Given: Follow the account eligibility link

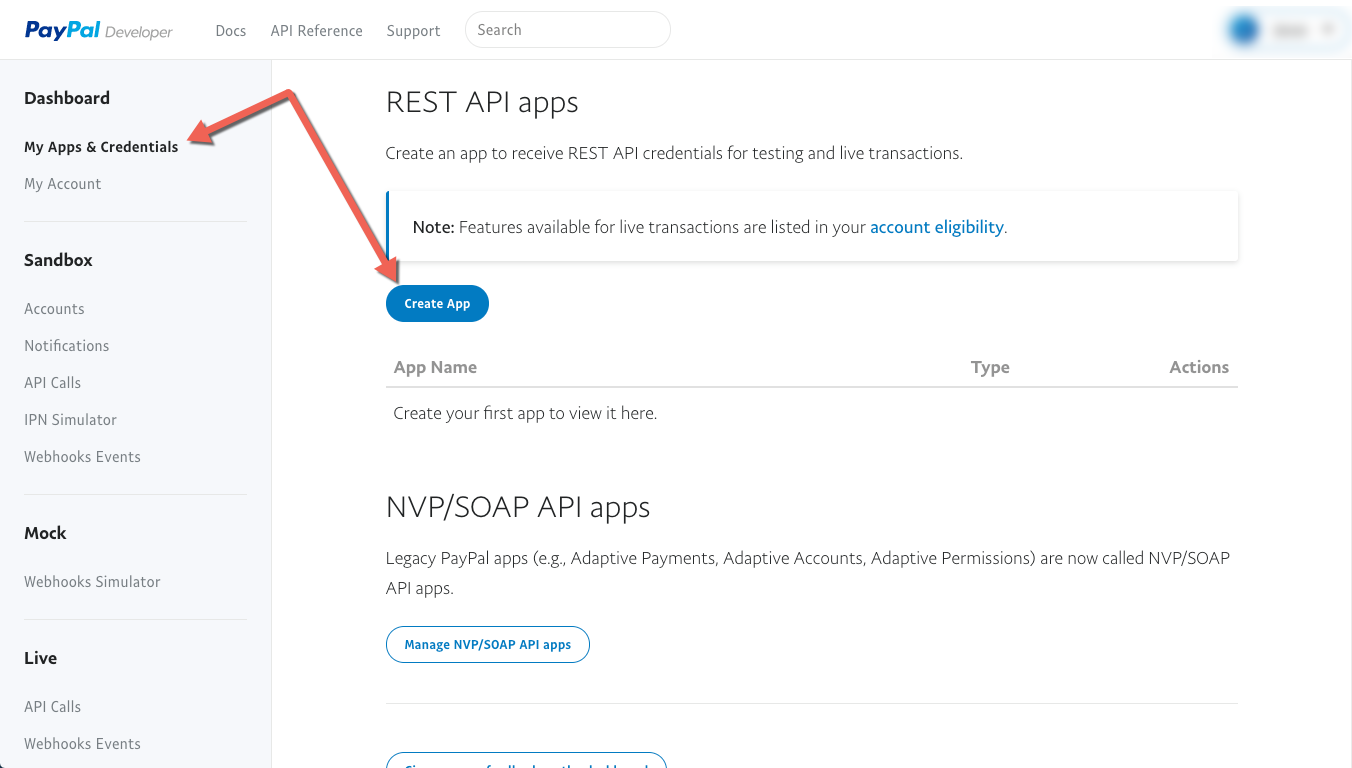Looking at the screenshot, I should point(936,227).
